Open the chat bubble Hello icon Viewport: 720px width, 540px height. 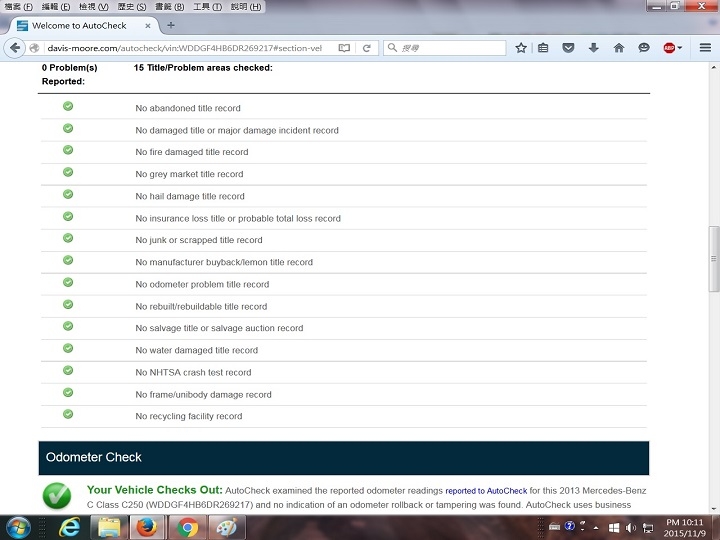click(644, 48)
